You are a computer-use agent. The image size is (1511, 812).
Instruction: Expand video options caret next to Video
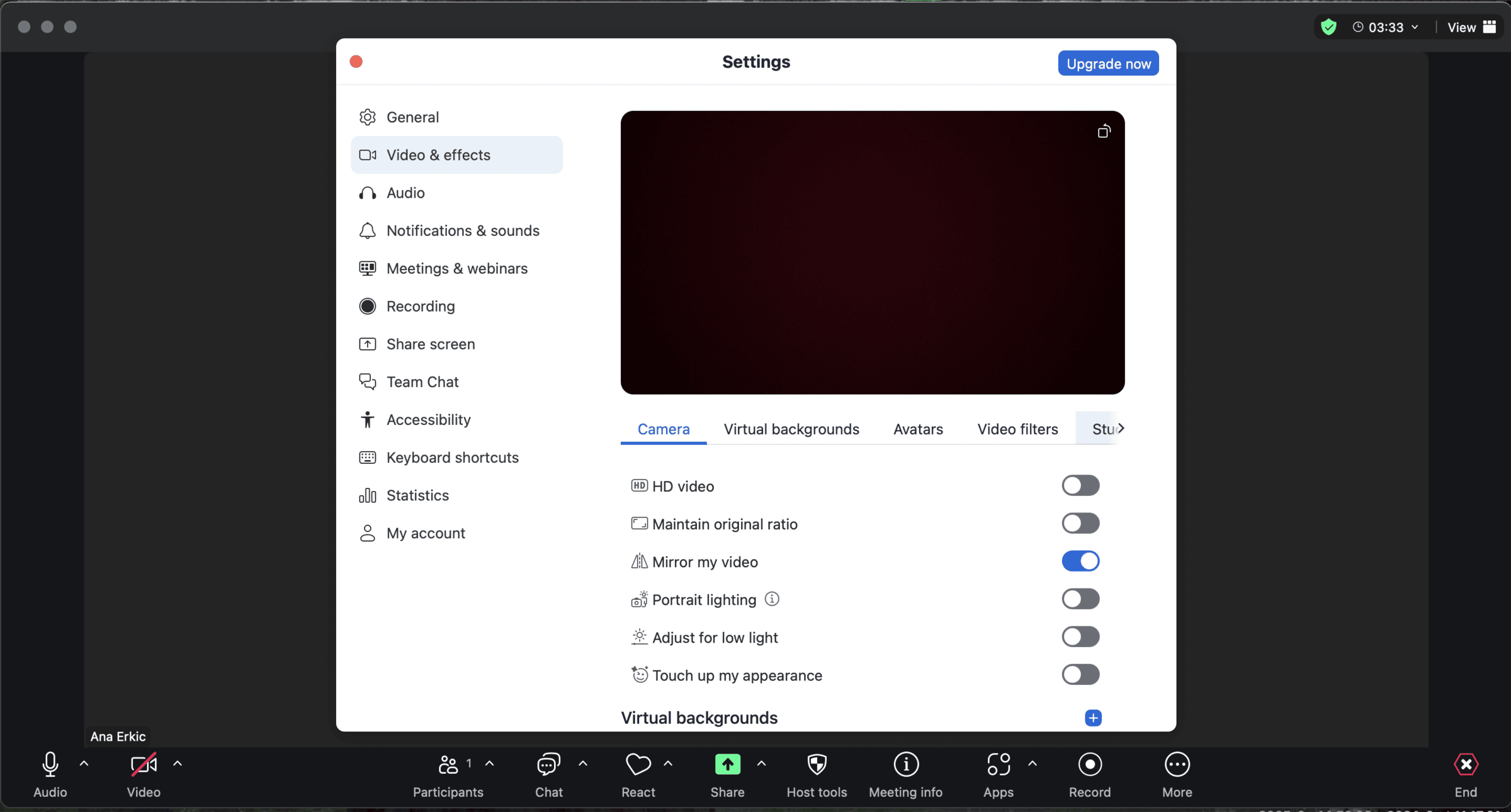pyautogui.click(x=178, y=764)
